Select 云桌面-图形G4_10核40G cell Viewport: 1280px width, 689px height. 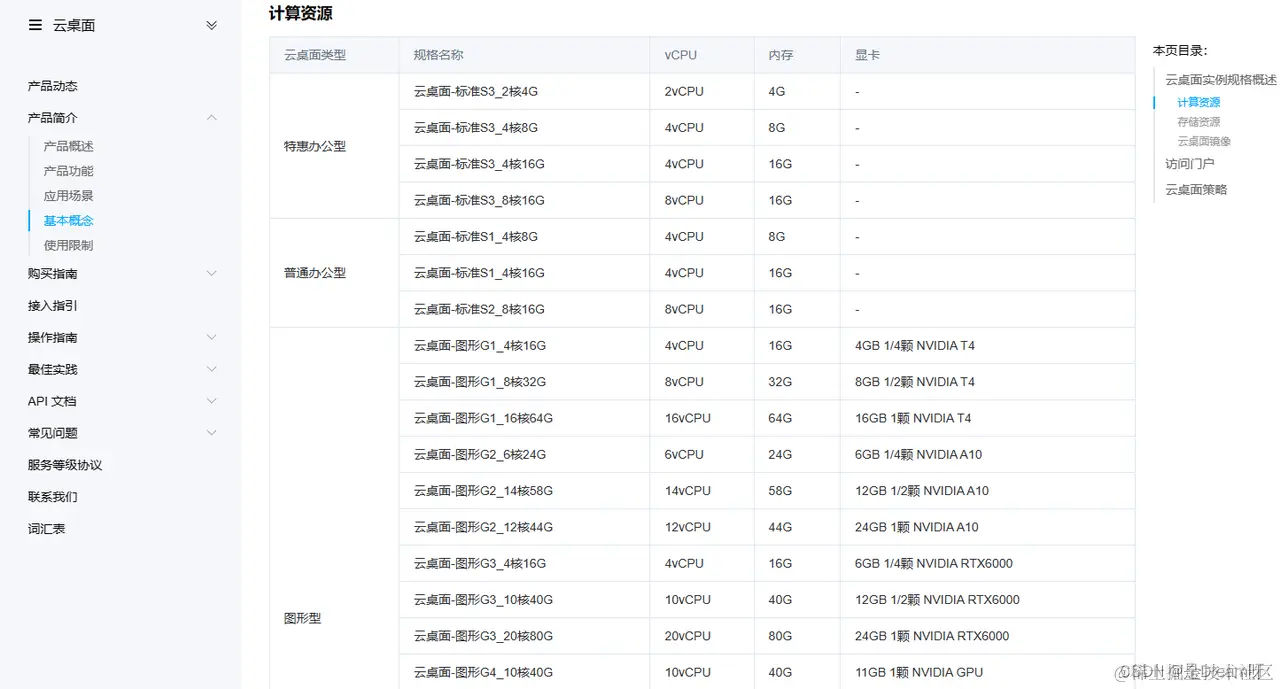pos(525,672)
